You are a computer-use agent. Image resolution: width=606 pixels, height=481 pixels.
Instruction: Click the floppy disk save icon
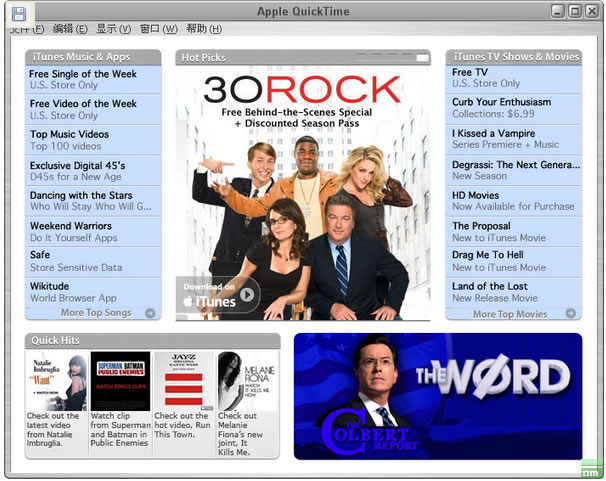(18, 14)
